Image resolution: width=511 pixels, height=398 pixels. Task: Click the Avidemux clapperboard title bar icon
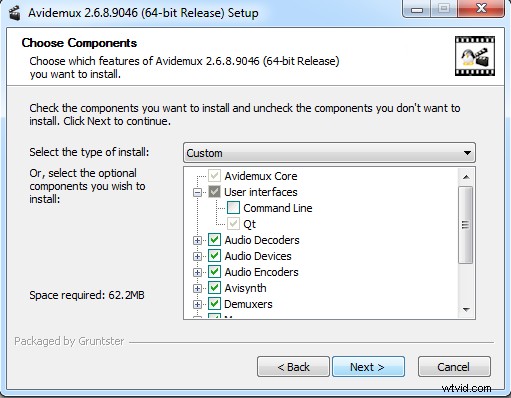(x=14, y=13)
